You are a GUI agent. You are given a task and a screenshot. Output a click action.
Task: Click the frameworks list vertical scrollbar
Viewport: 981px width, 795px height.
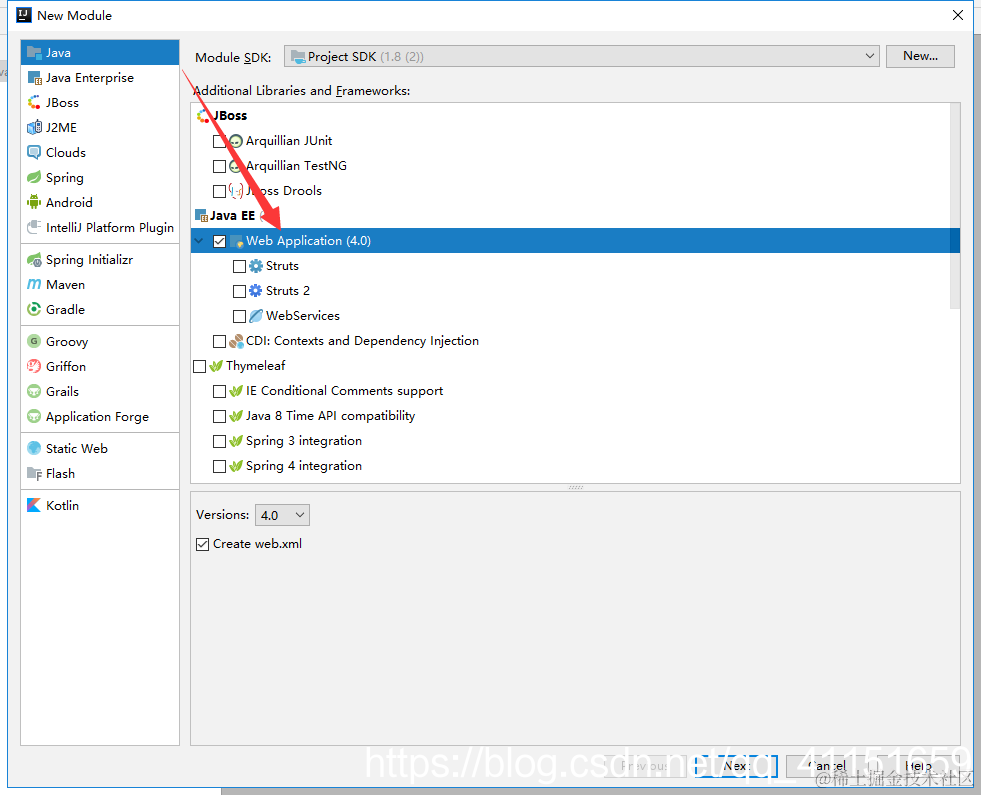[955, 206]
